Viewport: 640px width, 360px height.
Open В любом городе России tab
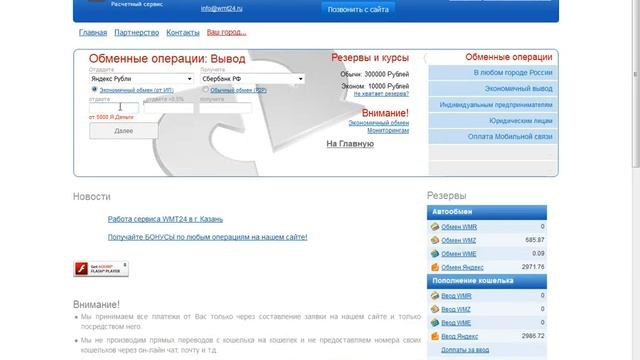pos(493,73)
